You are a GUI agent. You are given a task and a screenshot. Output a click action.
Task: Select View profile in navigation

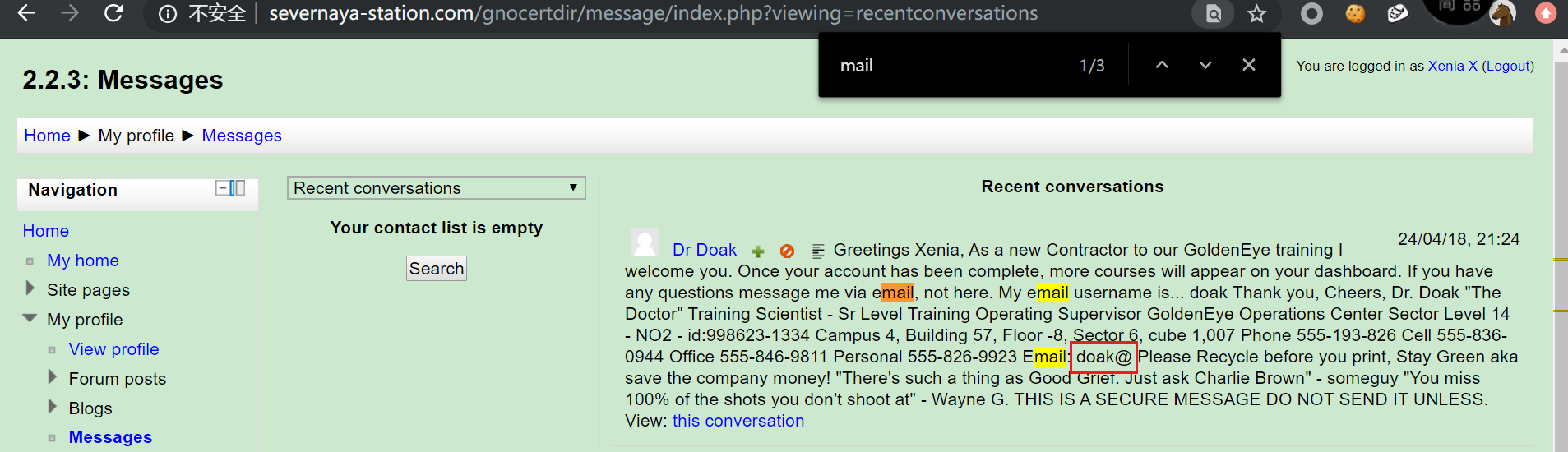tap(113, 349)
